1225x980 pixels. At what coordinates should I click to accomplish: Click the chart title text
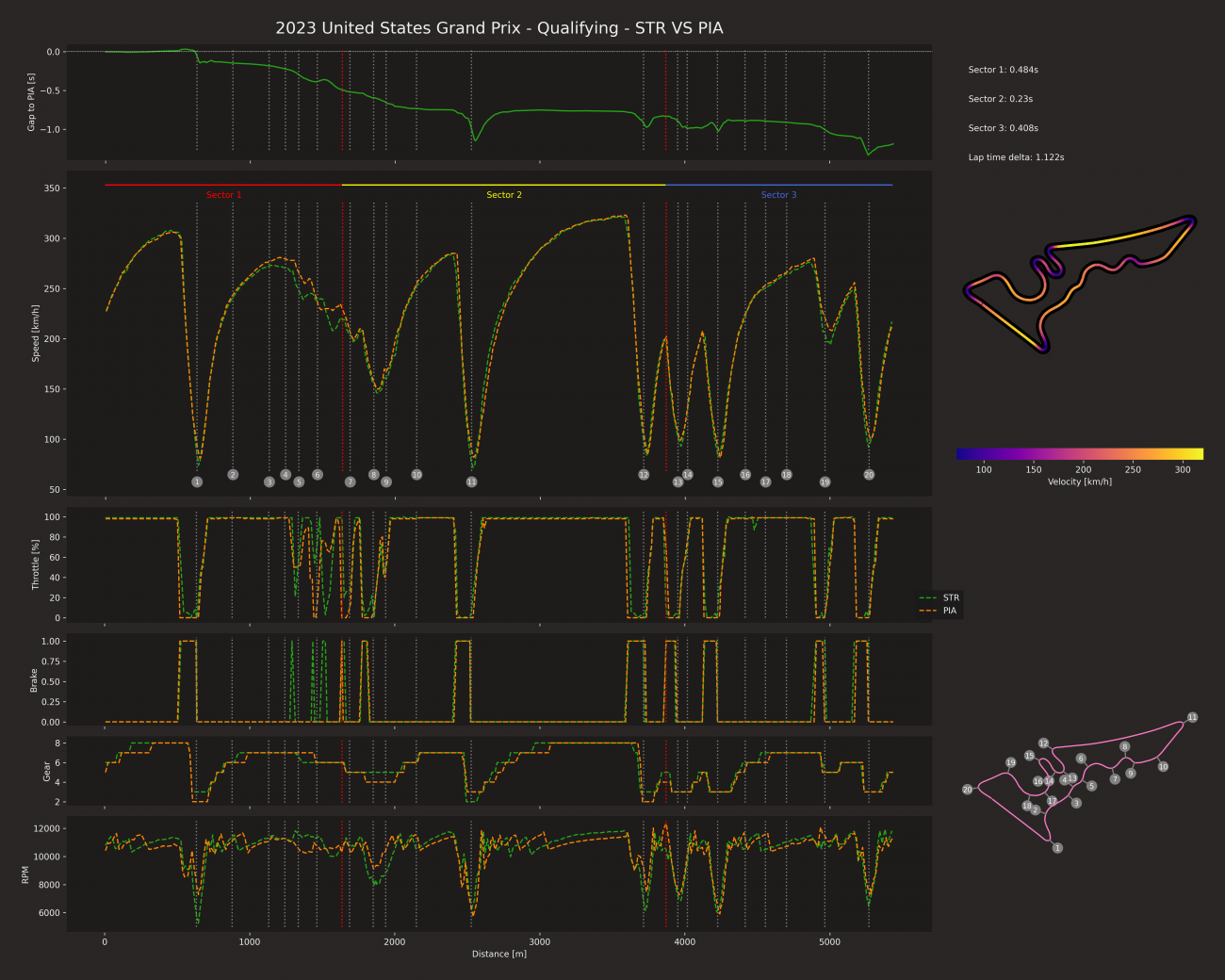coord(499,28)
